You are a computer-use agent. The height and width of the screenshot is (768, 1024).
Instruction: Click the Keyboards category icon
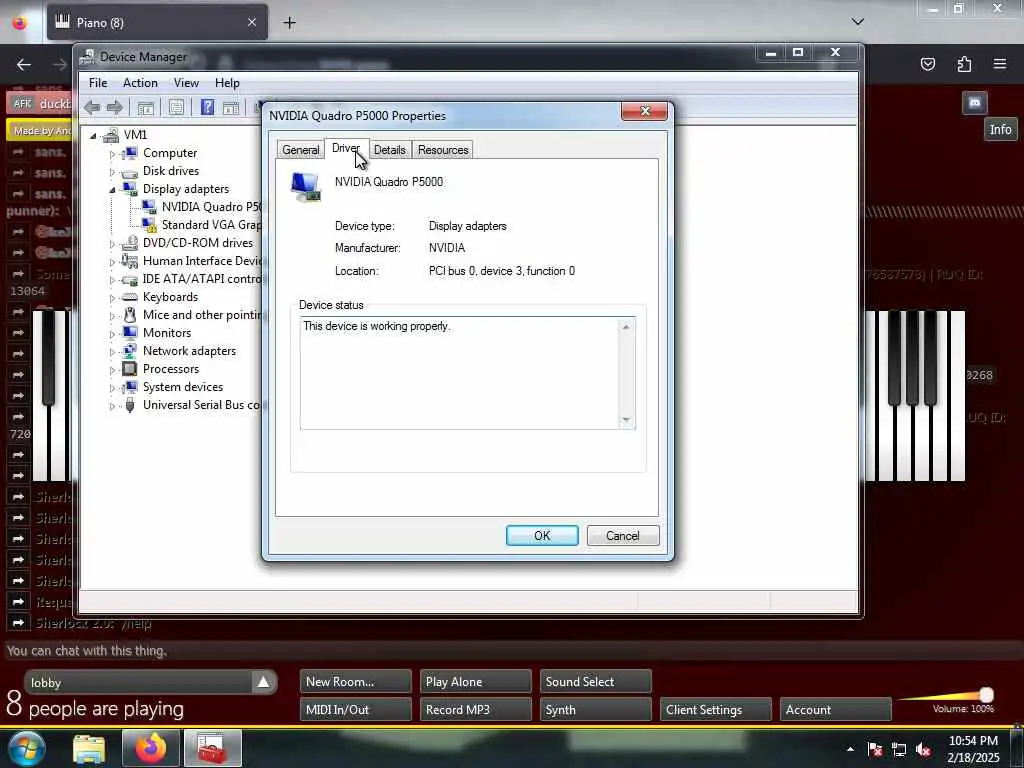click(x=130, y=297)
